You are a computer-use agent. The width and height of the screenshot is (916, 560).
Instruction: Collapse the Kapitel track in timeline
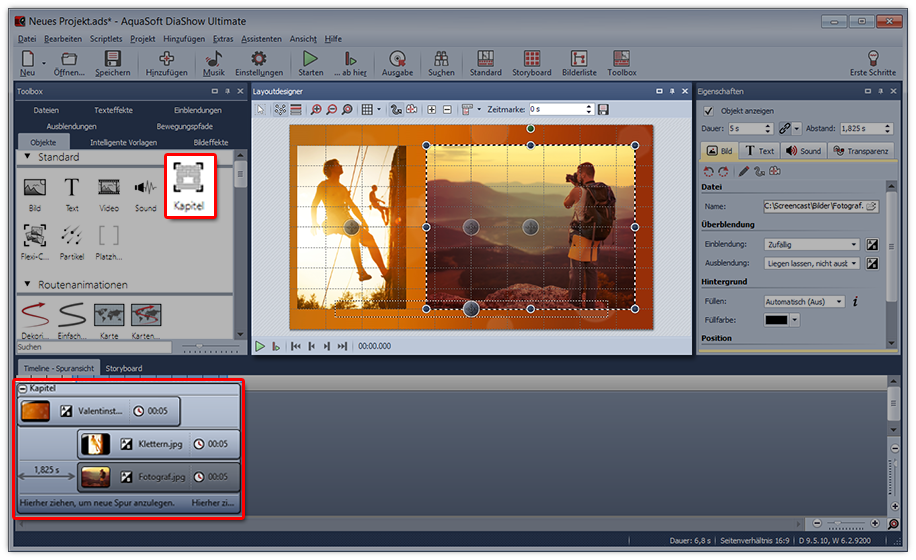pos(23,388)
